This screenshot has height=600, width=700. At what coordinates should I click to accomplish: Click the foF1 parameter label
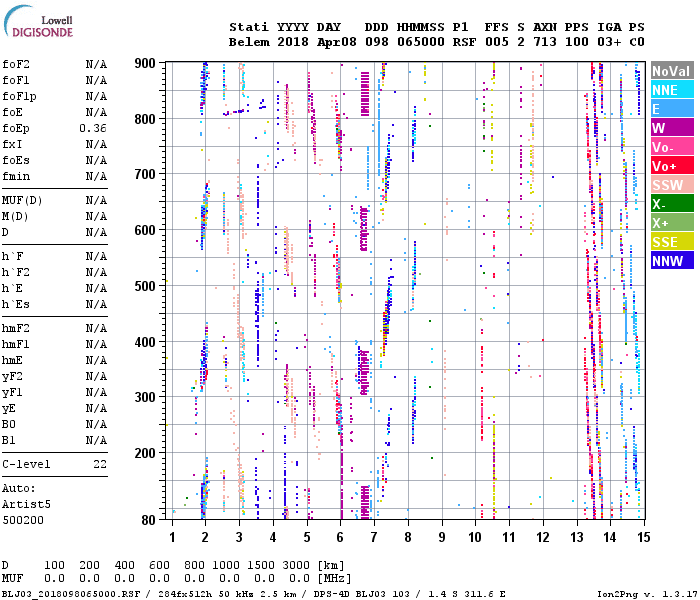tap(16, 80)
